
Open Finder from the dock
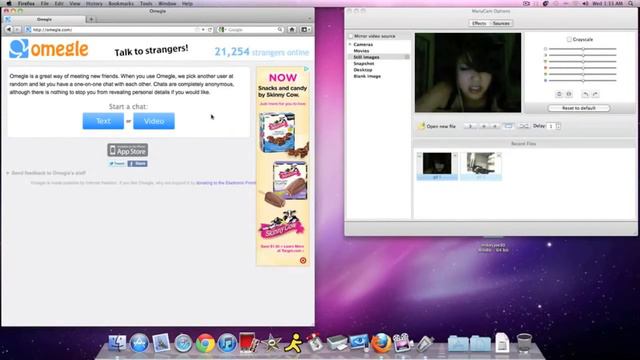click(117, 343)
